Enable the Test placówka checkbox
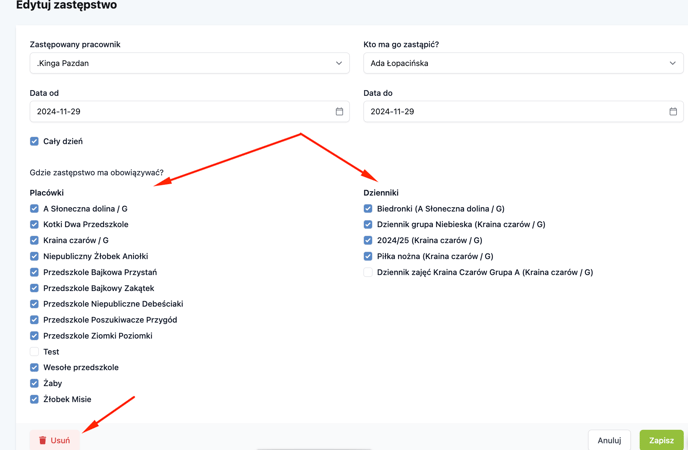Screen dimensions: 688x450 pyautogui.click(x=34, y=351)
